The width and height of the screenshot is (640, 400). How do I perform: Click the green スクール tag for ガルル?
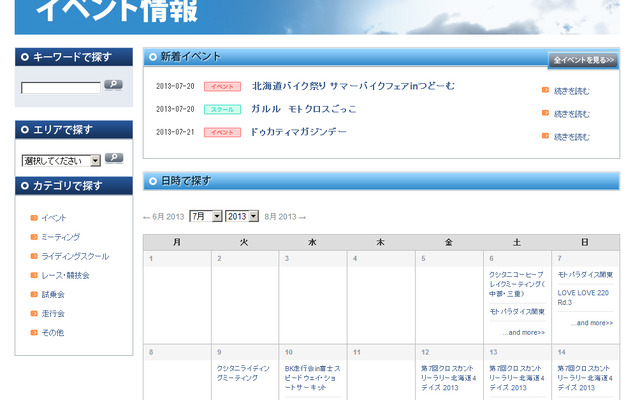pyautogui.click(x=222, y=109)
